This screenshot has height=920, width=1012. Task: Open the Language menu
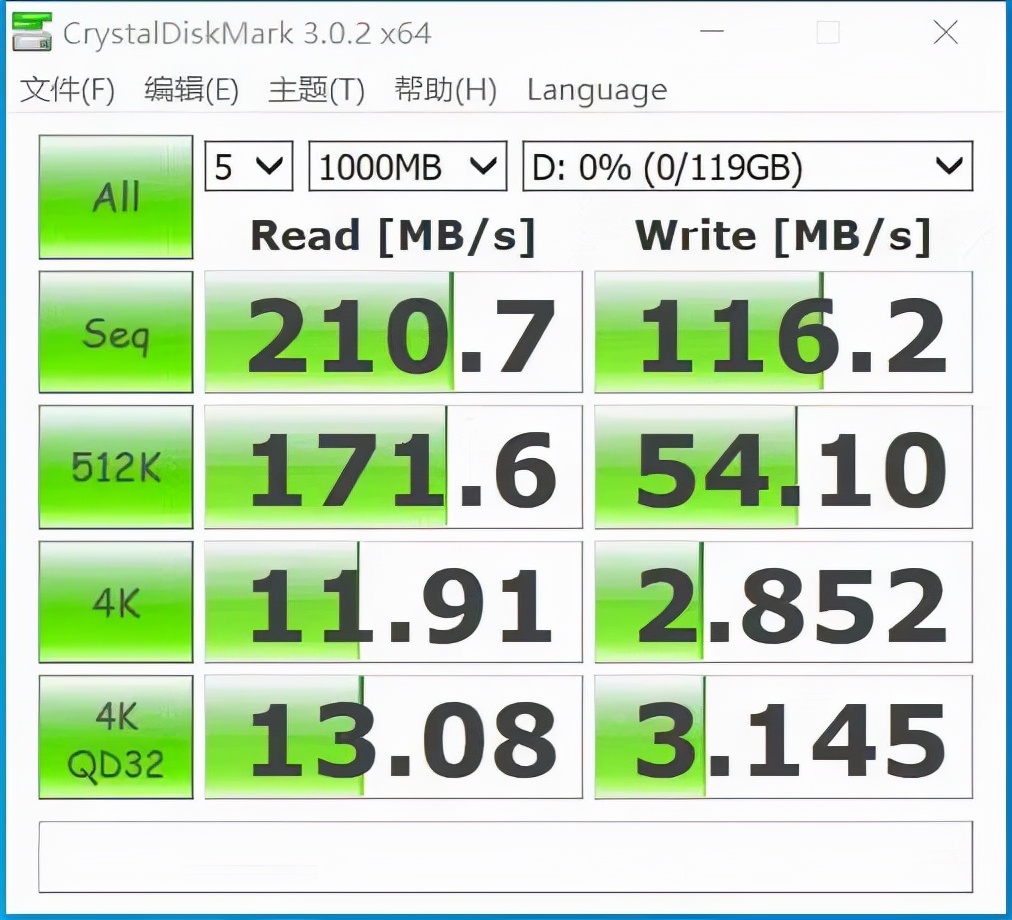coord(596,89)
